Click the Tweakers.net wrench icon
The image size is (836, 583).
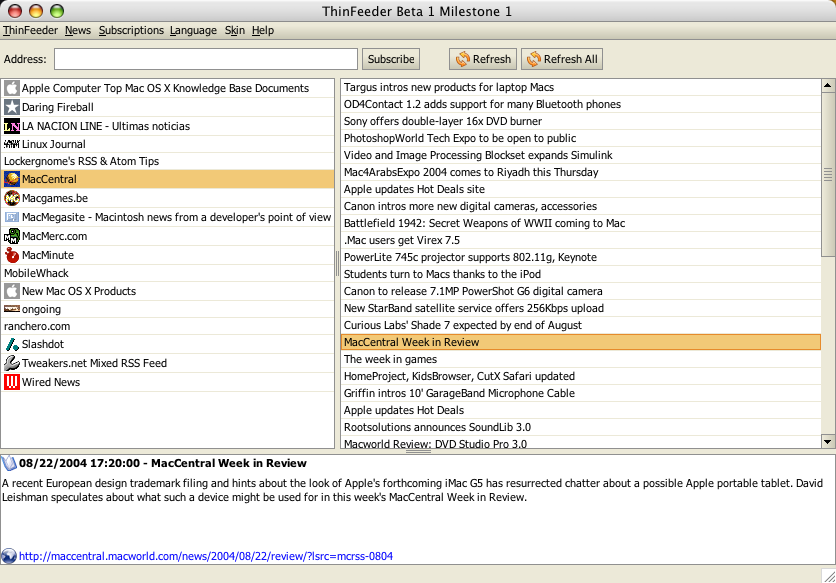pos(12,363)
